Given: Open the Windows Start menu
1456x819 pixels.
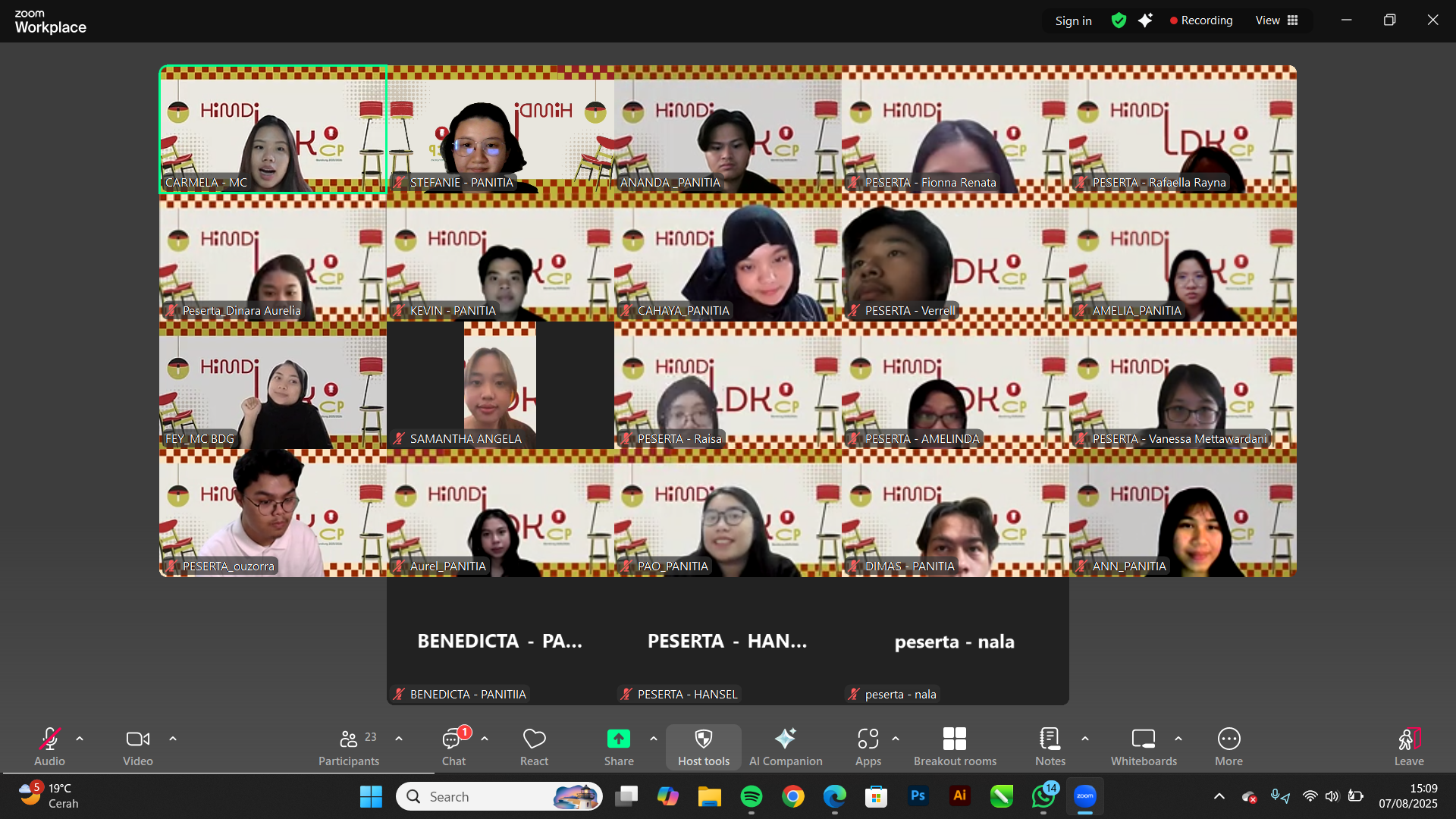Looking at the screenshot, I should tap(371, 796).
